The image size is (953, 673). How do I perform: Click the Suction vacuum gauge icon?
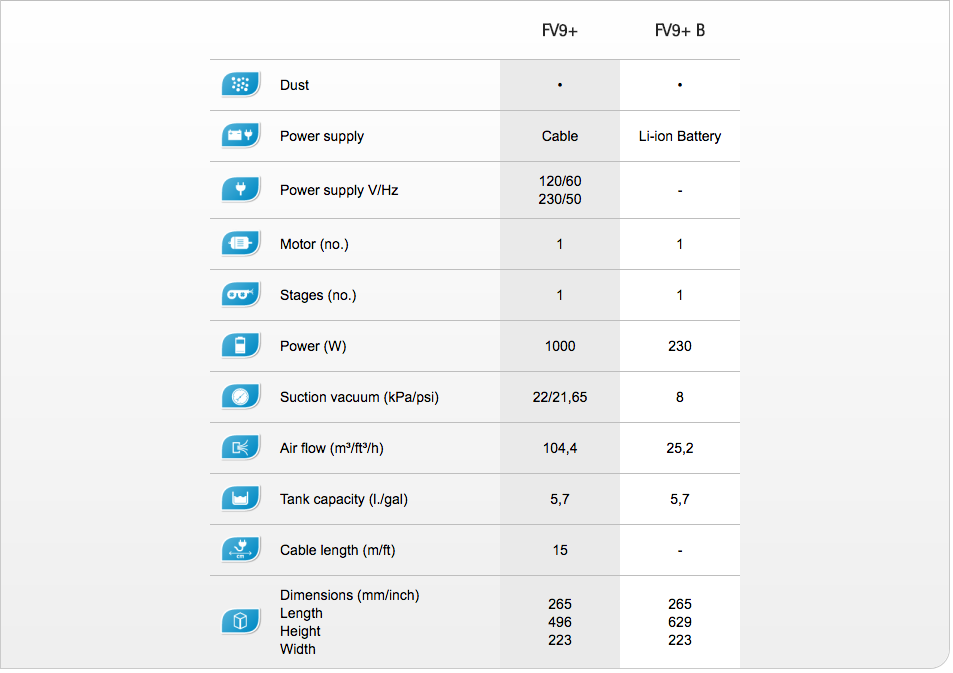(x=241, y=397)
